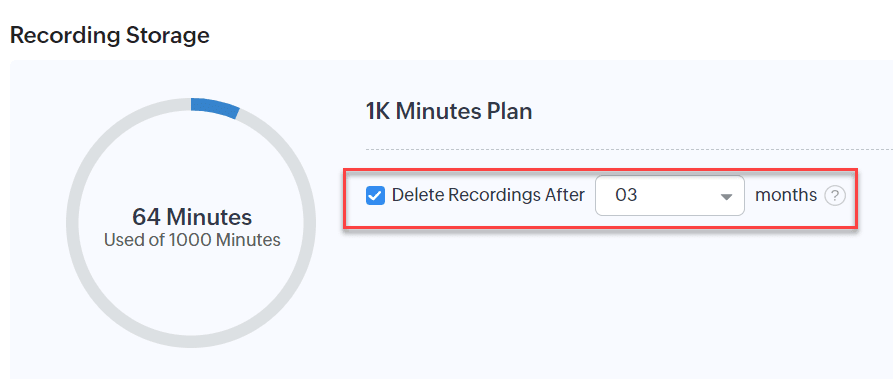Click the white checkmark in the blue box
Viewport: 893px width, 379px height.
pos(375,196)
